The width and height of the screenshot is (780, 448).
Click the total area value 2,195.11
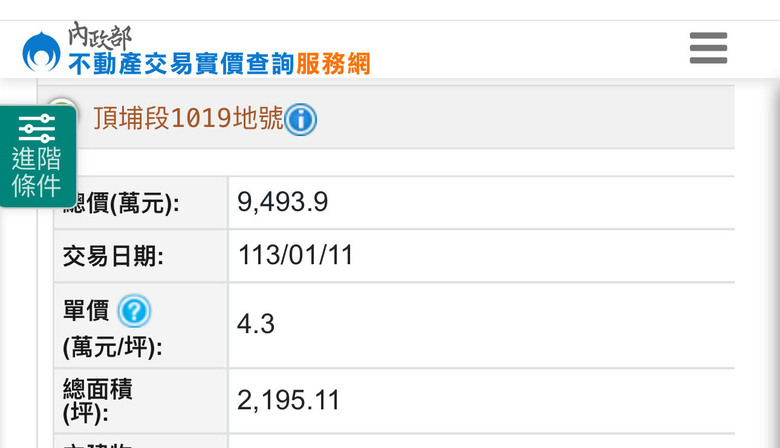(289, 400)
